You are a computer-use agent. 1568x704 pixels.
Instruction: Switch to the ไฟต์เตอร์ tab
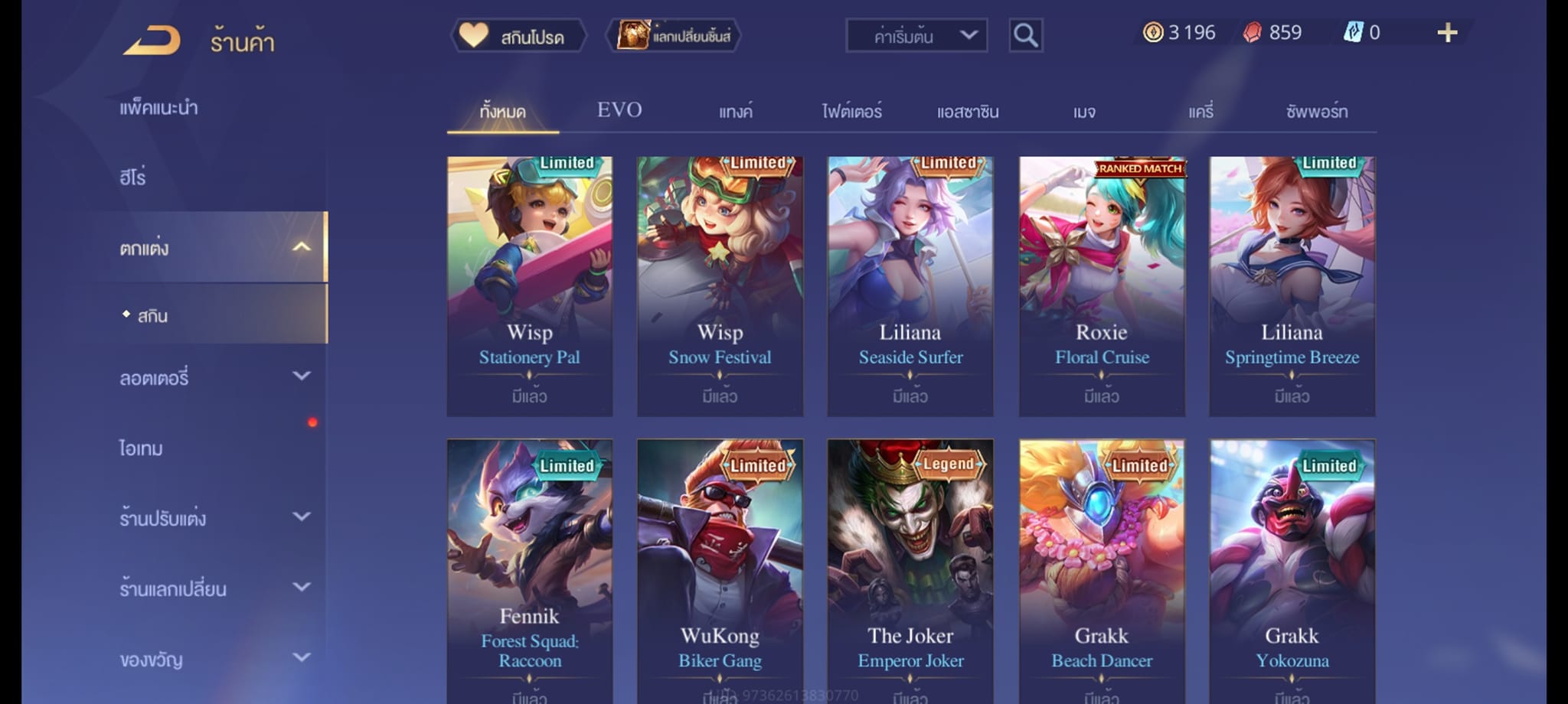(x=851, y=112)
